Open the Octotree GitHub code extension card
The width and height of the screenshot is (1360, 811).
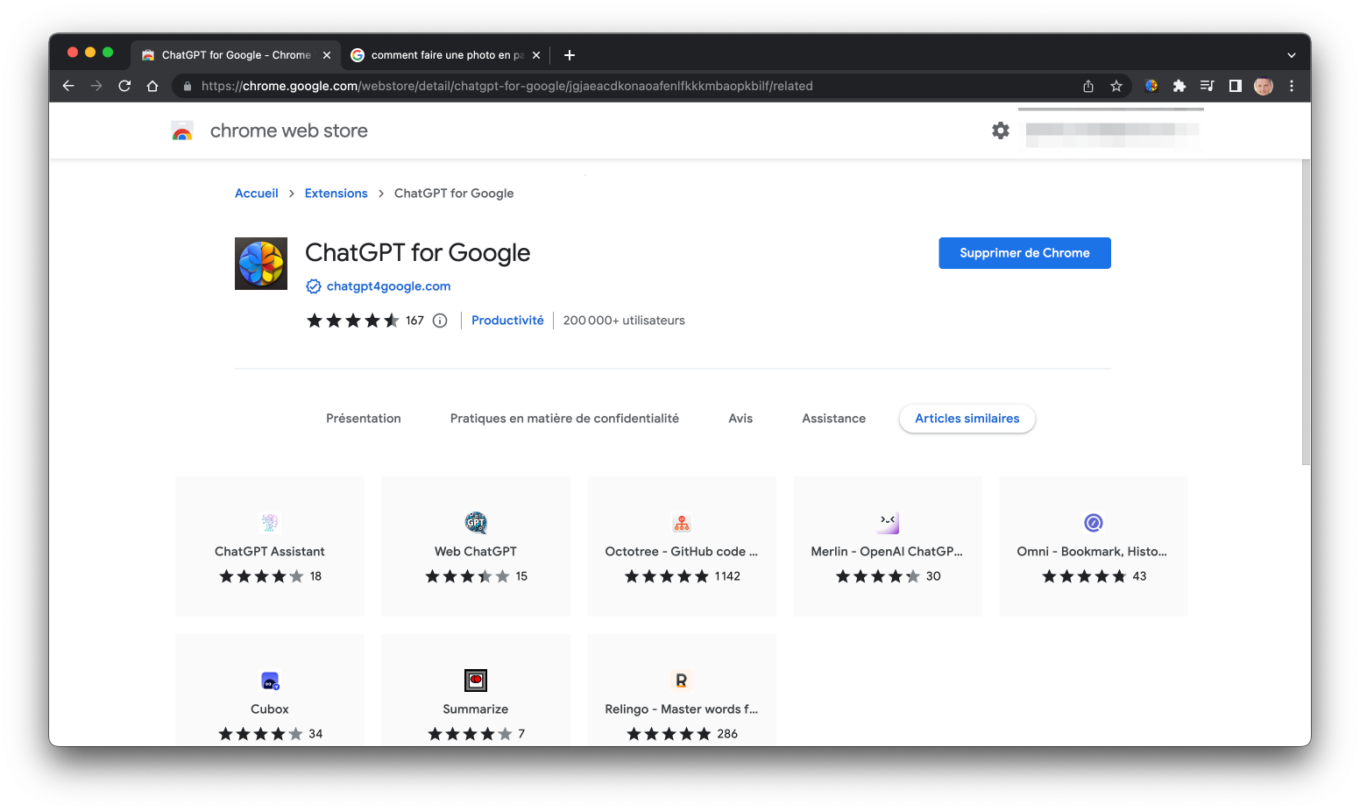682,546
